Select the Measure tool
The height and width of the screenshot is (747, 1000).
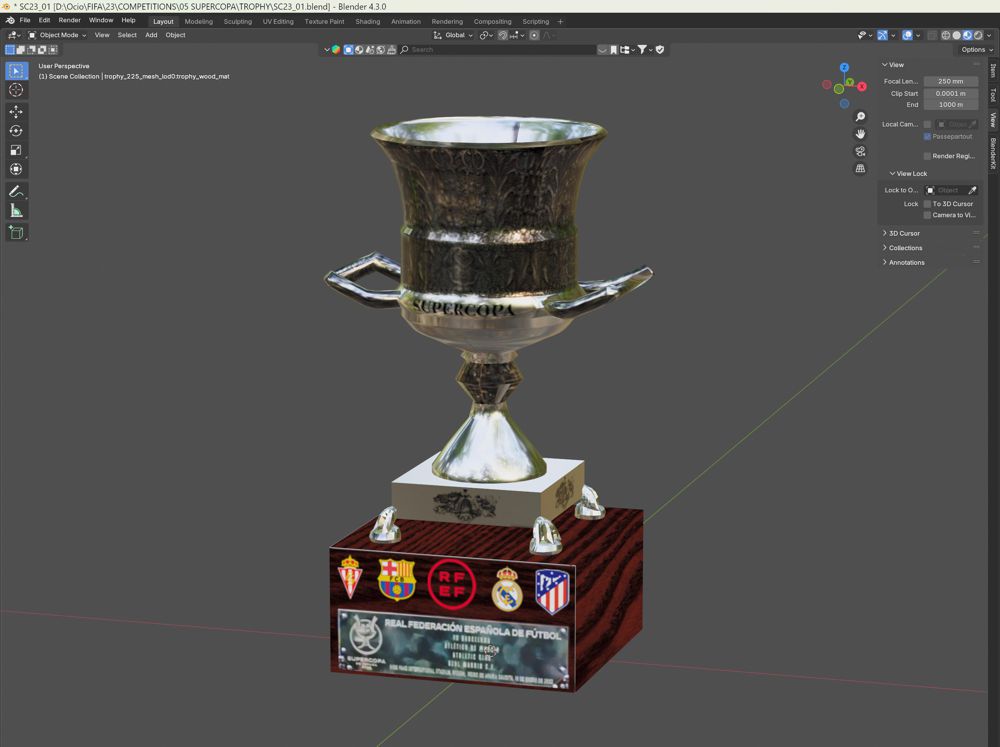(x=16, y=211)
